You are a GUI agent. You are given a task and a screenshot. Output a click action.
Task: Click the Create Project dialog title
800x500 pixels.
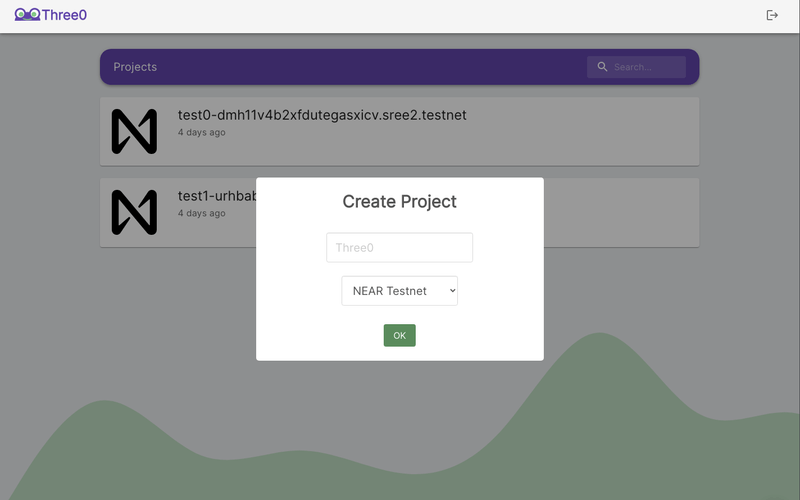399,202
